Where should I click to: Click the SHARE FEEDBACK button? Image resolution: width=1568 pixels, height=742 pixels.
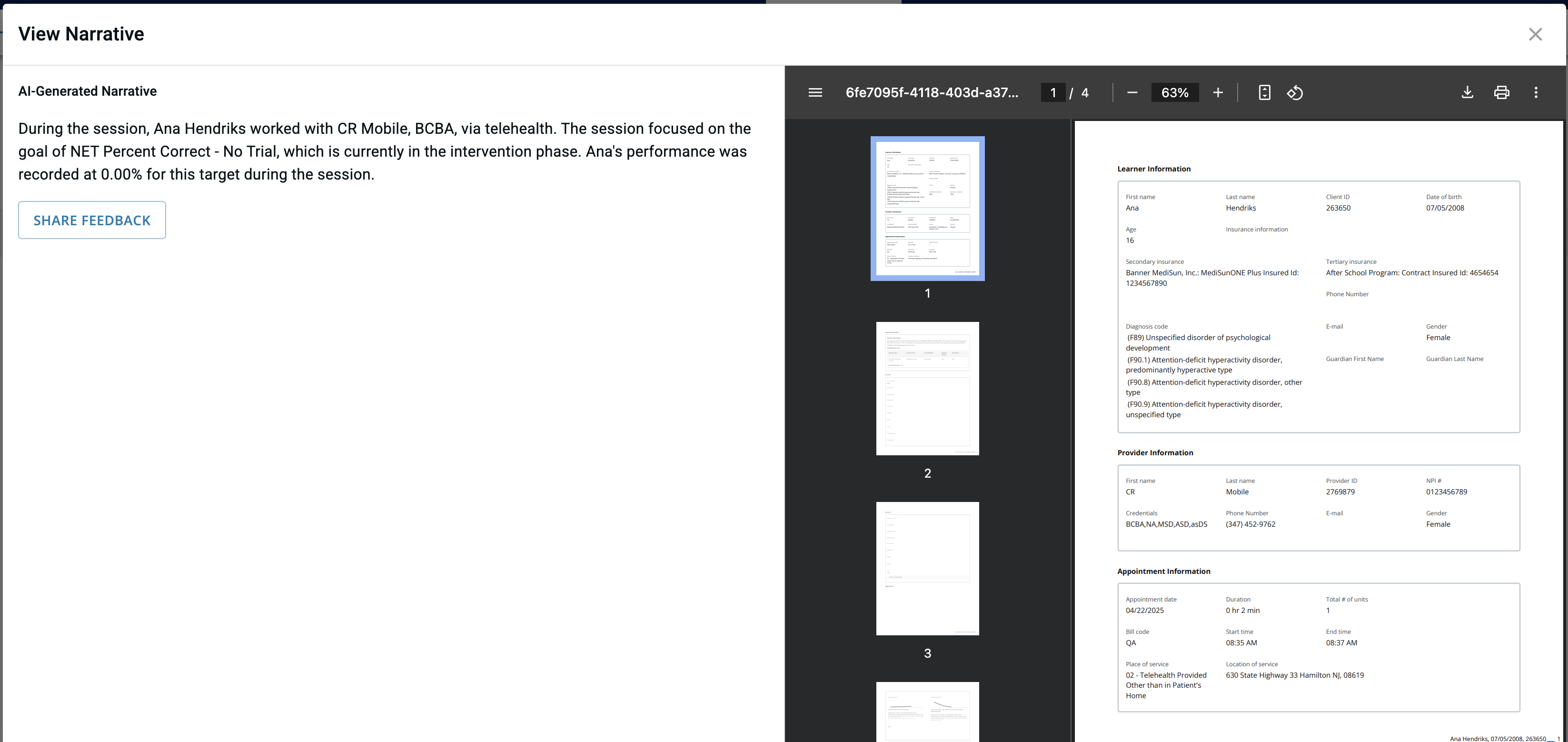tap(92, 220)
